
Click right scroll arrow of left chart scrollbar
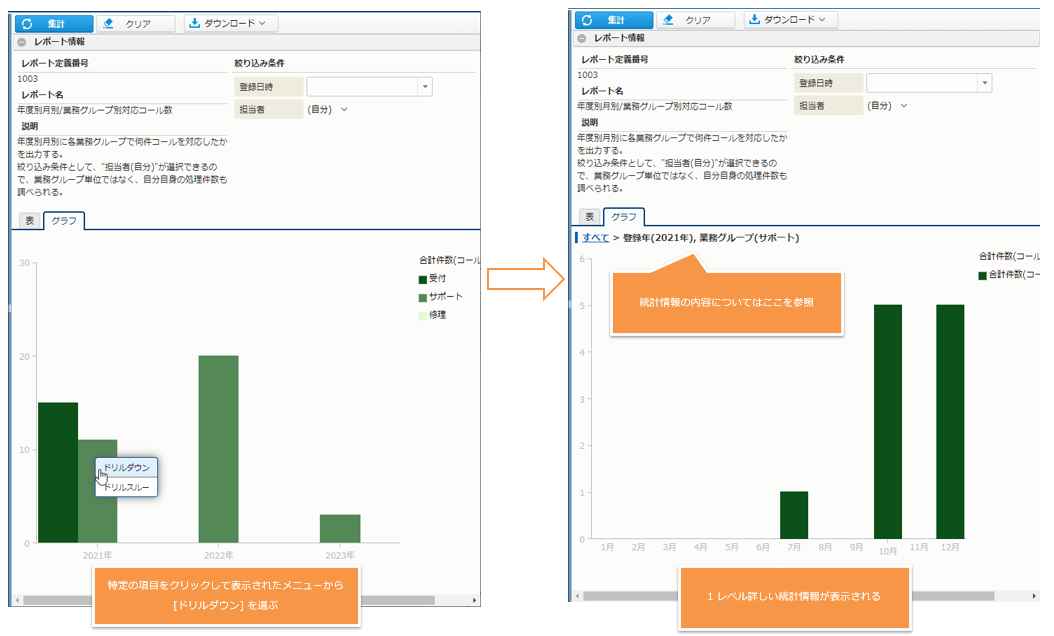tap(474, 600)
